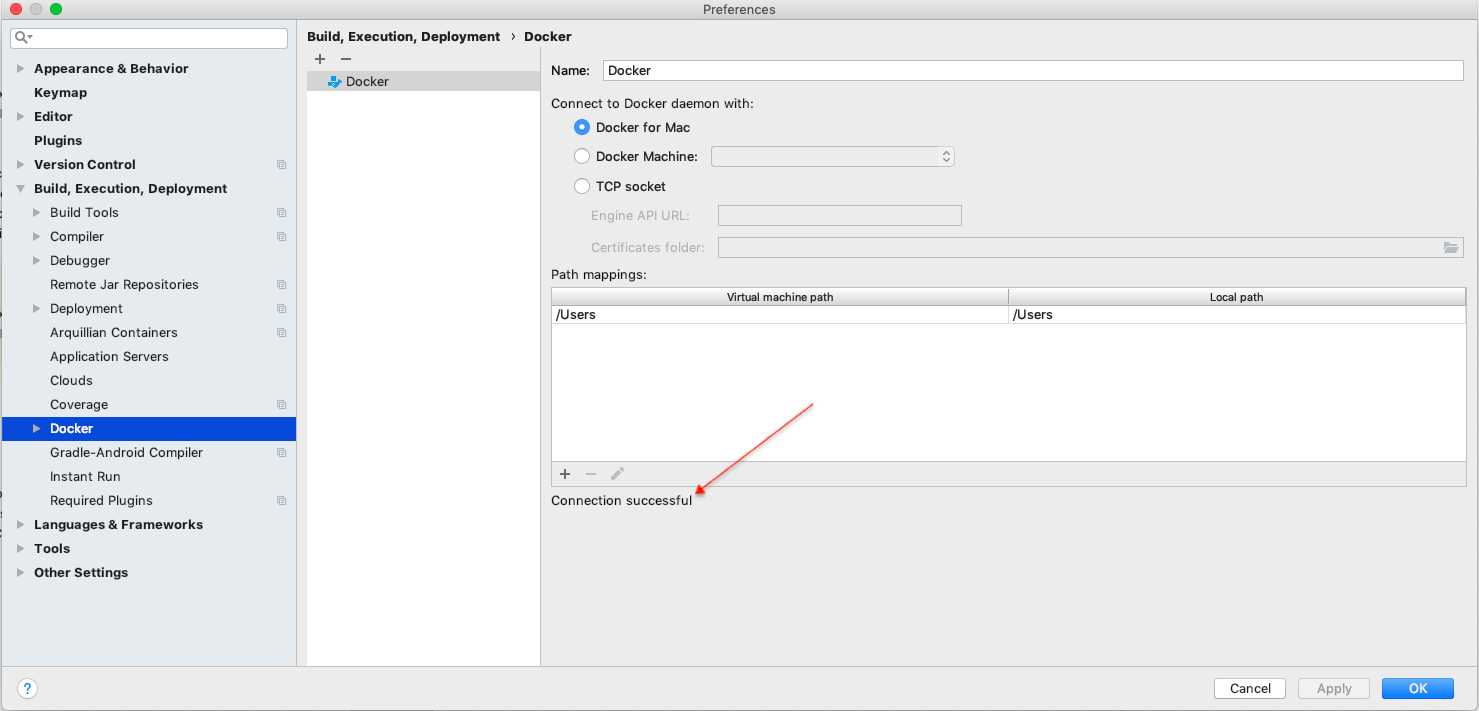This screenshot has height=711, width=1479.
Task: Click the Apply button
Action: point(1334,688)
